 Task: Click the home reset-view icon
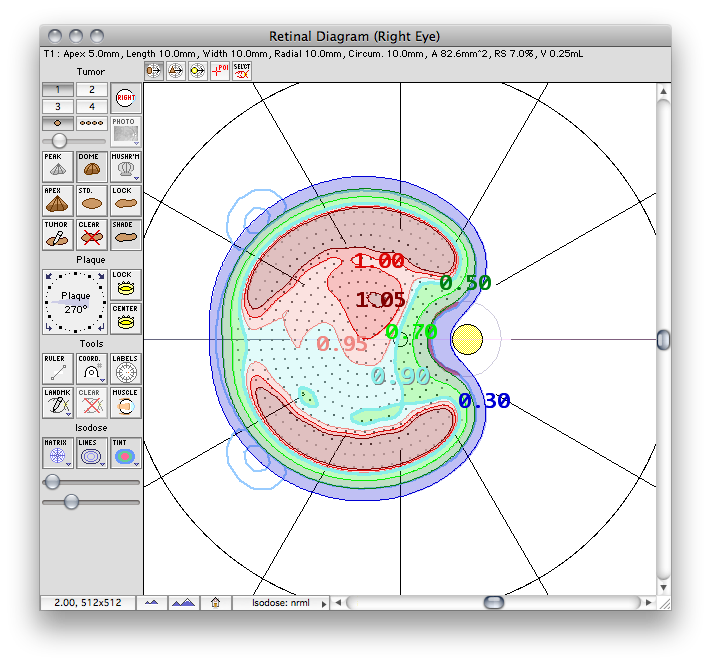pos(215,603)
